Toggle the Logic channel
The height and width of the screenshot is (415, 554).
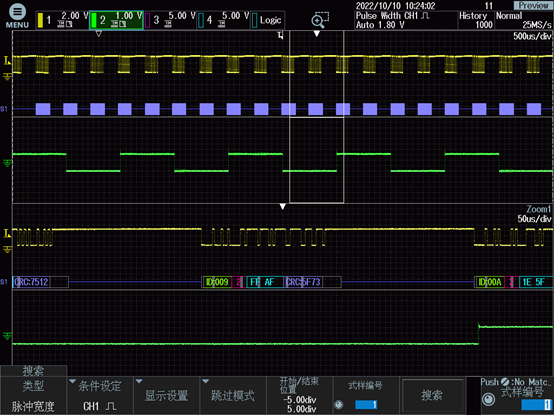click(267, 20)
